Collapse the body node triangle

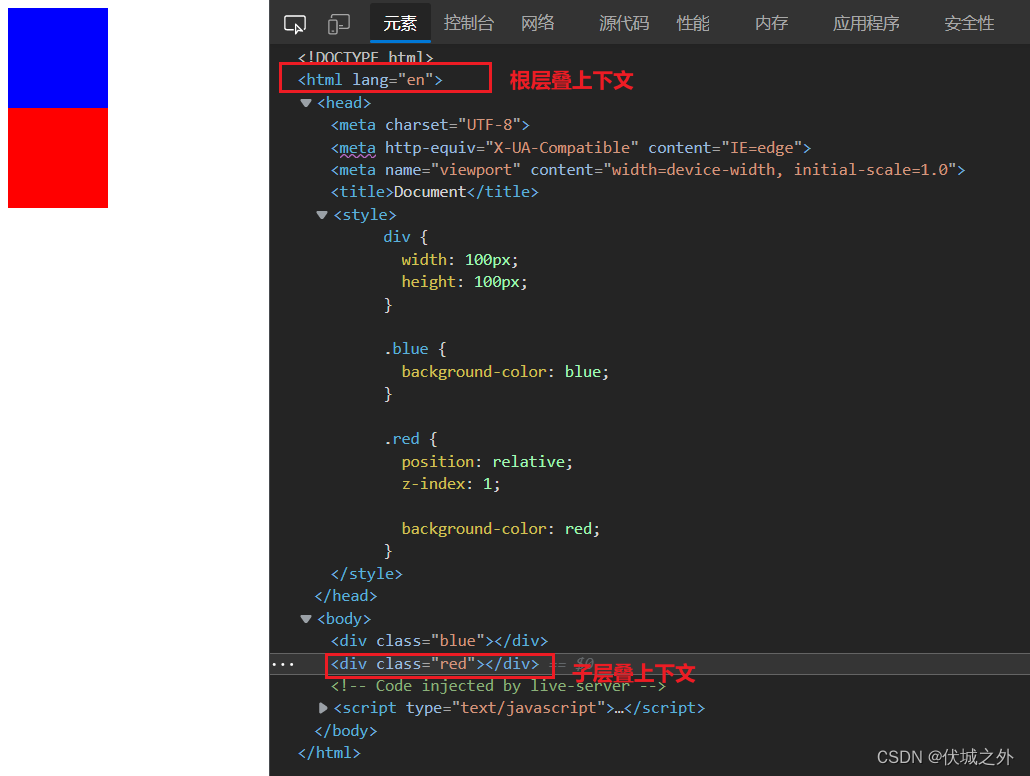[x=305, y=619]
